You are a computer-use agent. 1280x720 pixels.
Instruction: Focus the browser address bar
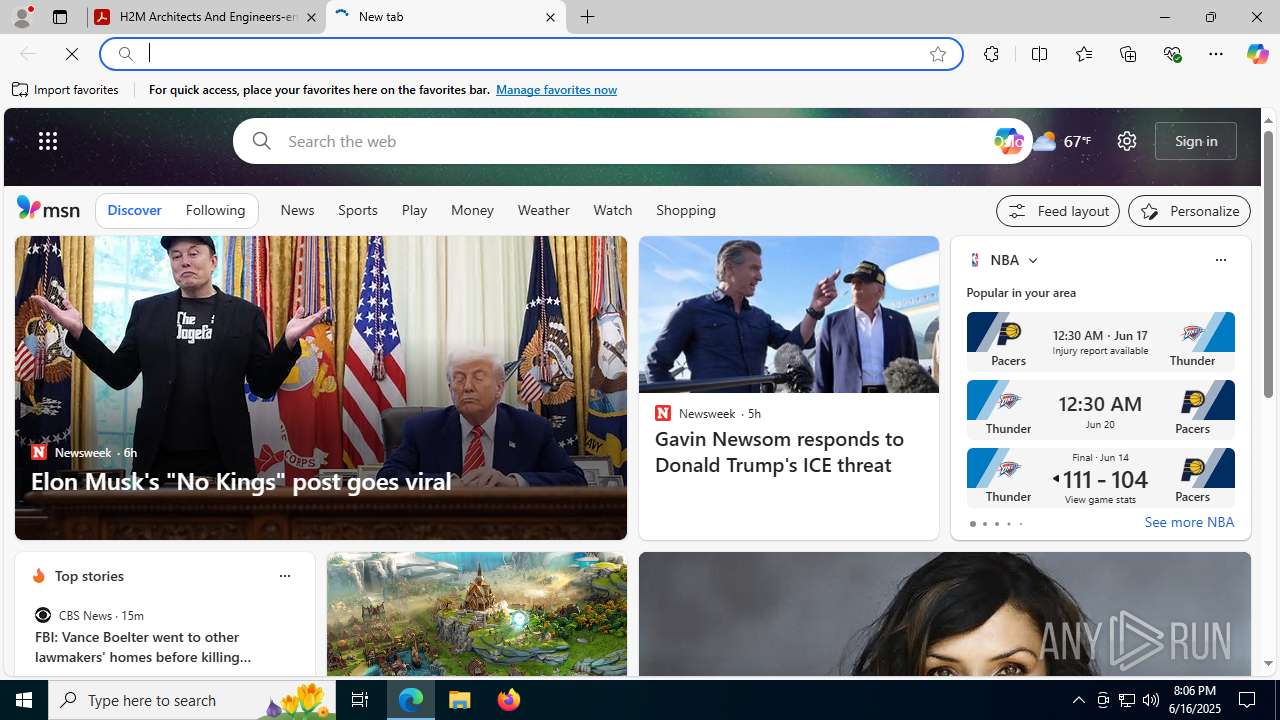pyautogui.click(x=530, y=54)
